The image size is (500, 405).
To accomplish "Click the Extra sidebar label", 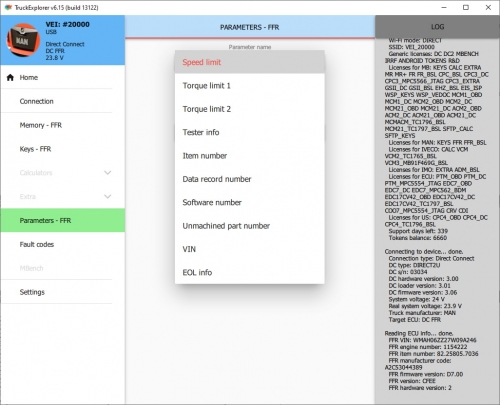I will click(x=28, y=197).
